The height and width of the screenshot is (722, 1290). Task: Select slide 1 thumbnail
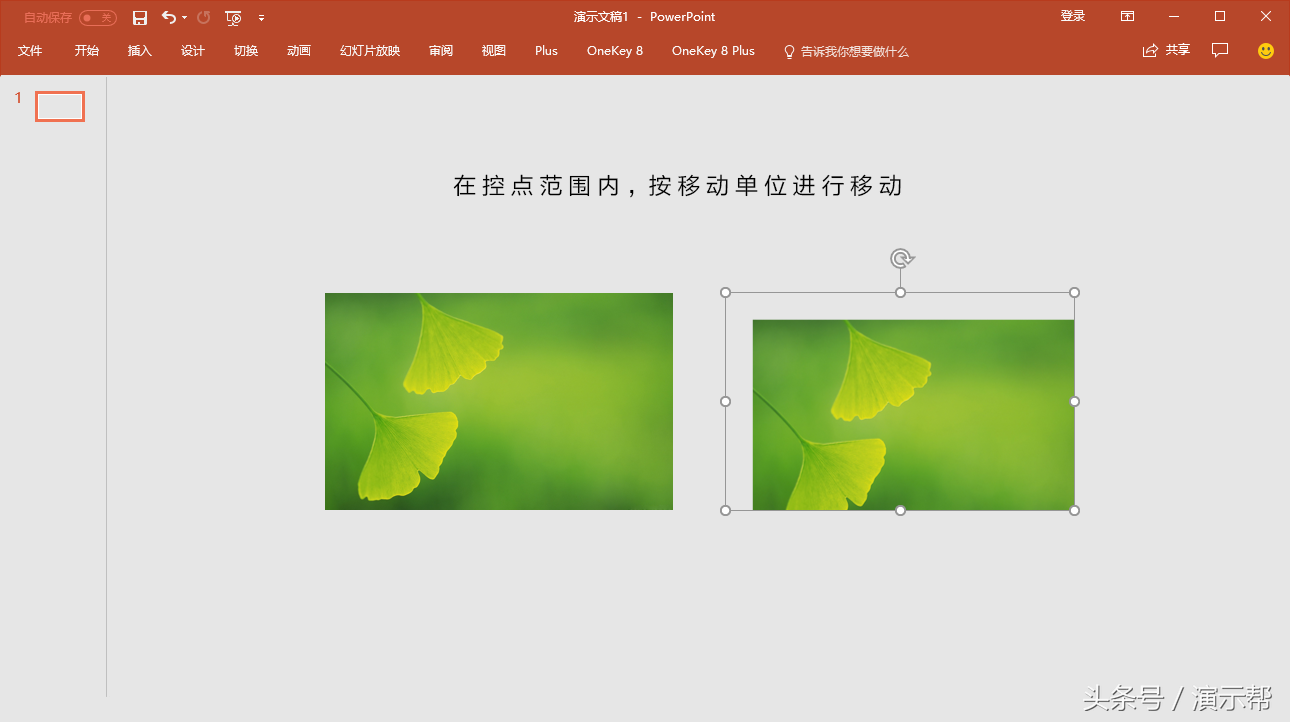(x=60, y=106)
